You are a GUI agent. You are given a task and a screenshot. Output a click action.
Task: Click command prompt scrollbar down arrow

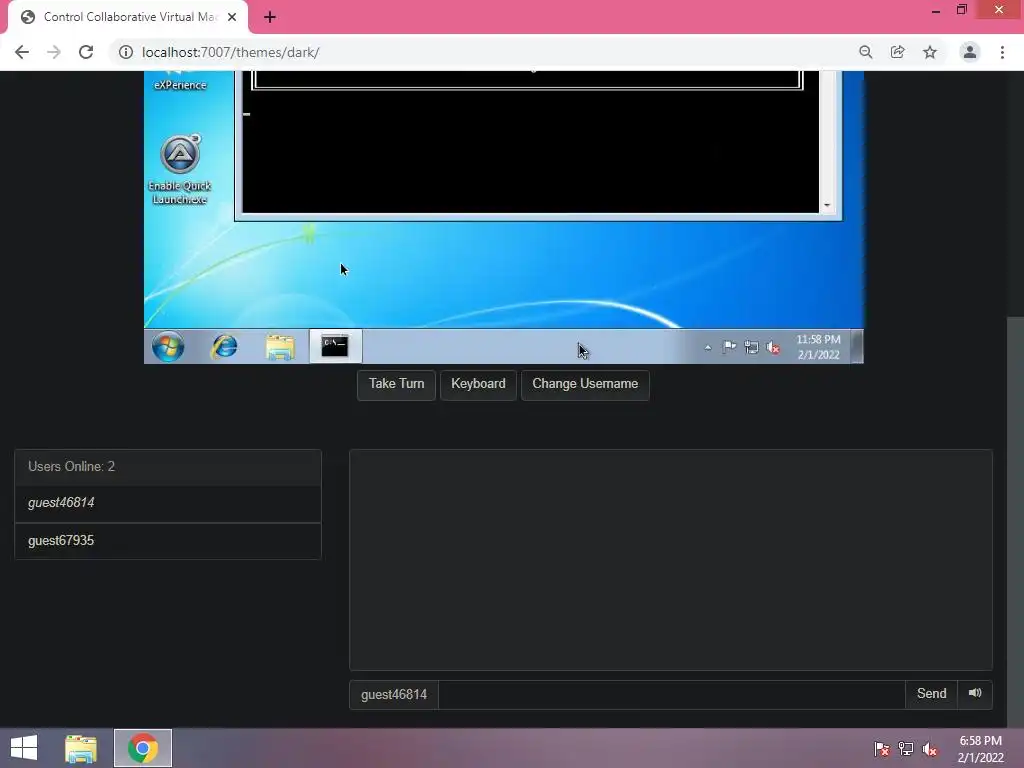(x=827, y=205)
